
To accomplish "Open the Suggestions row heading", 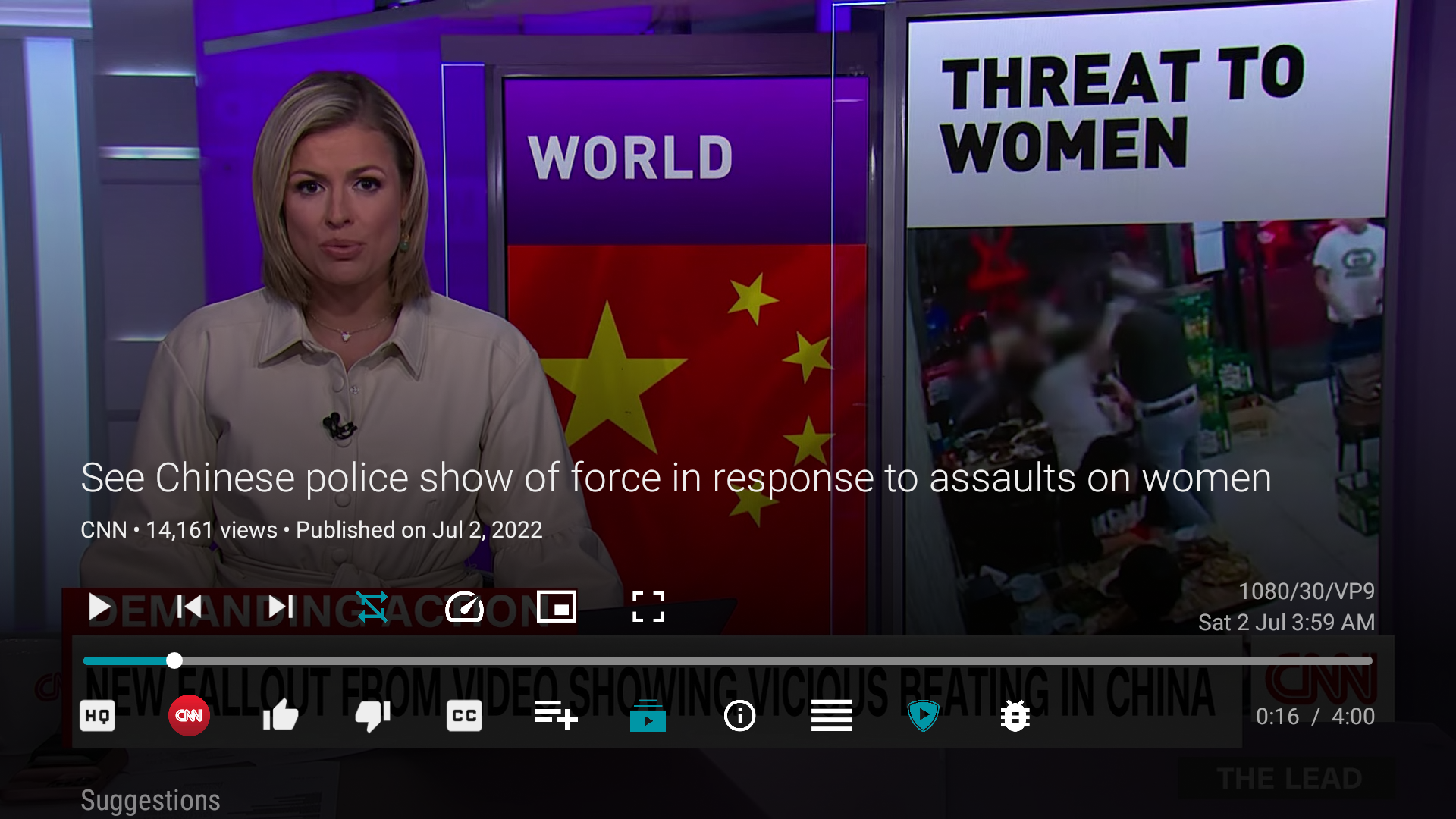I will pyautogui.click(x=150, y=800).
